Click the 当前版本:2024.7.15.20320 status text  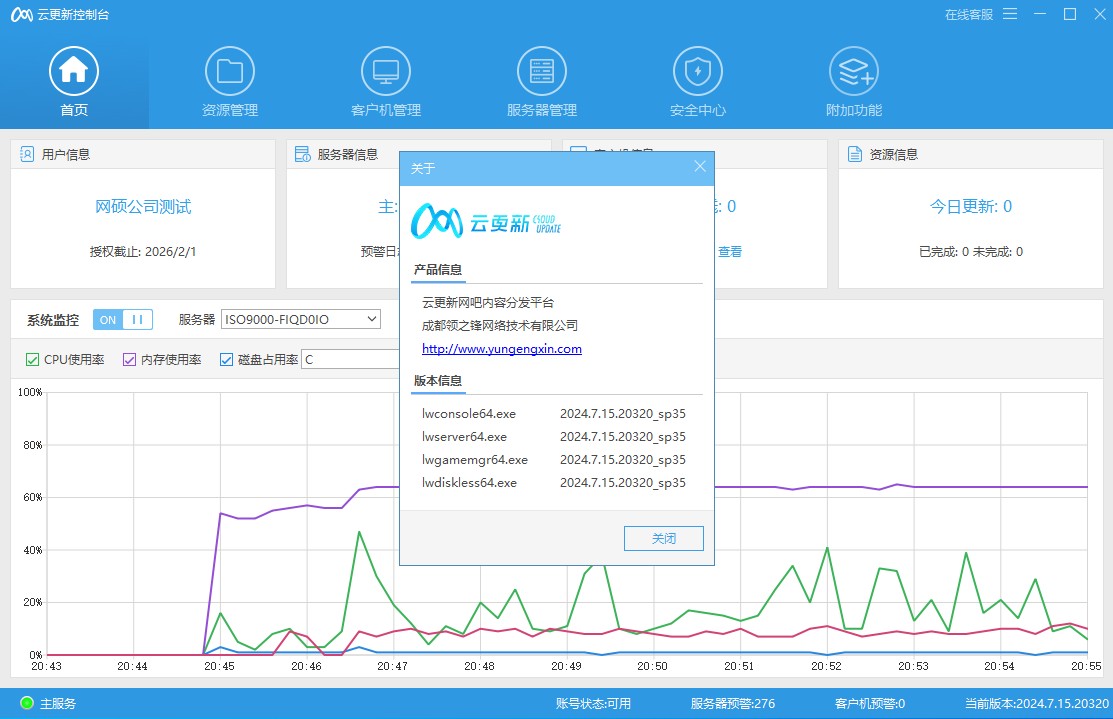1037,703
